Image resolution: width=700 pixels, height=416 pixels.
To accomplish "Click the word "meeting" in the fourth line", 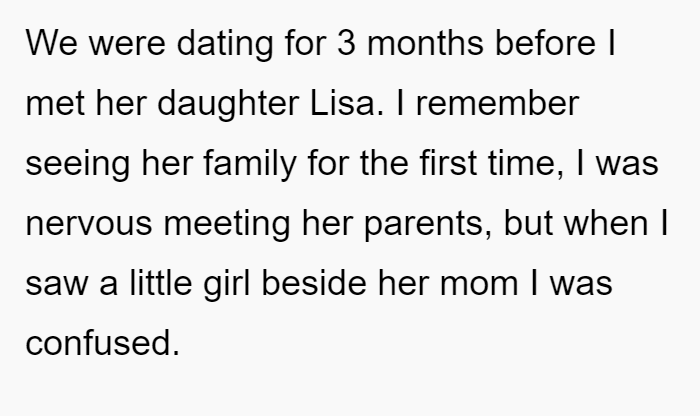I will point(227,224).
